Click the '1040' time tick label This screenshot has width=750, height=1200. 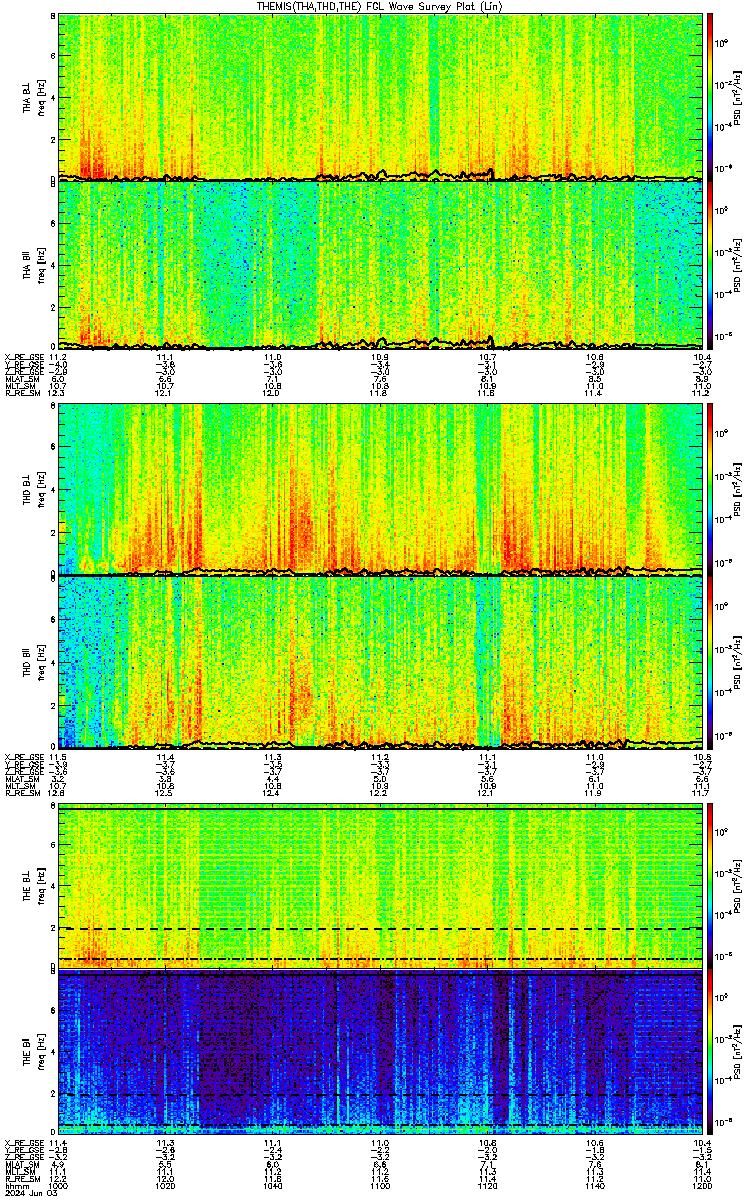point(272,1185)
